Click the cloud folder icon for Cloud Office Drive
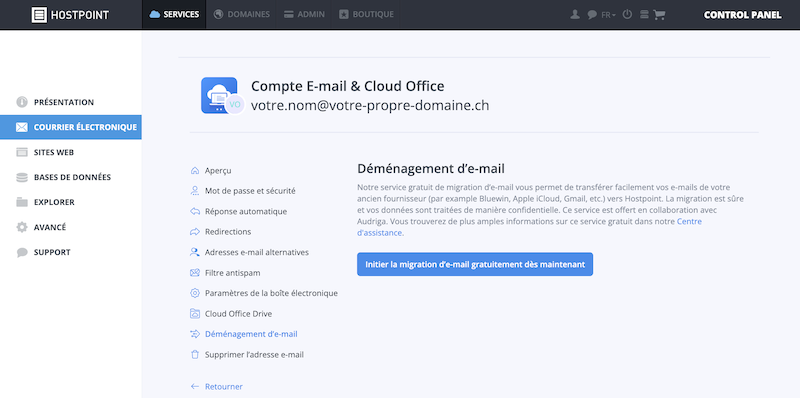Image resolution: width=800 pixels, height=398 pixels. pyautogui.click(x=194, y=313)
